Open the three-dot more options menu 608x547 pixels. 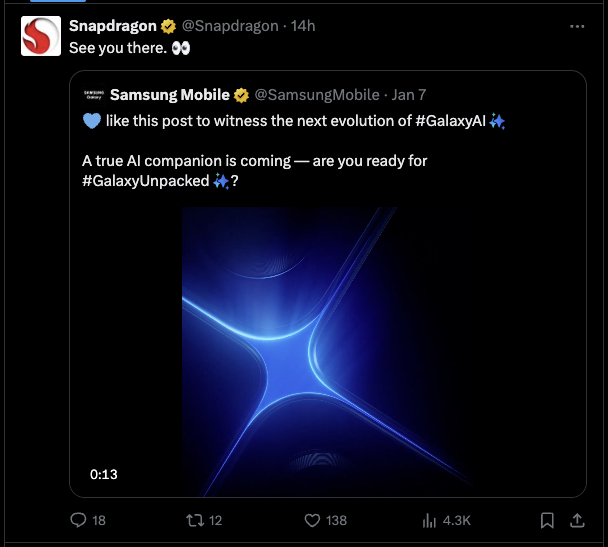[x=577, y=26]
